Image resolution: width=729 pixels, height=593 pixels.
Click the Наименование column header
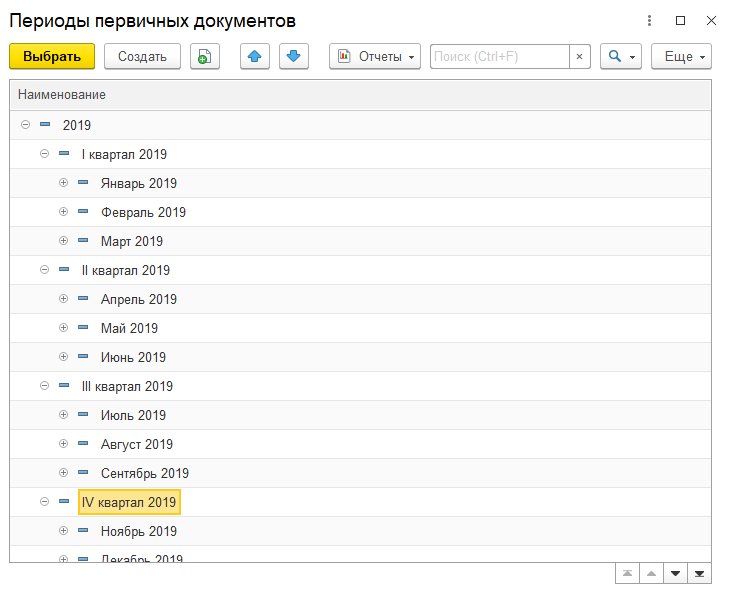[62, 94]
